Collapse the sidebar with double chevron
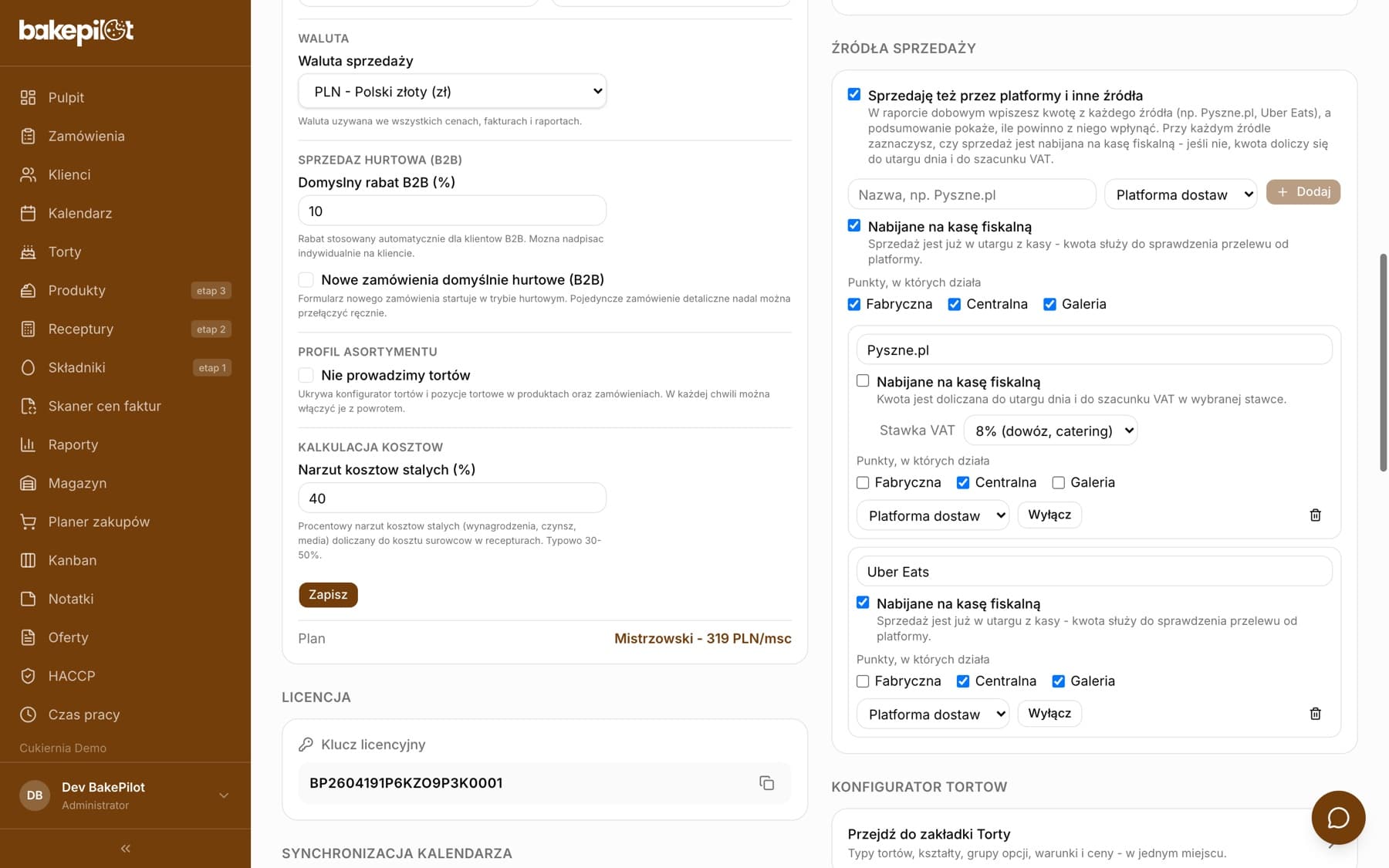The image size is (1389, 868). pyautogui.click(x=125, y=849)
